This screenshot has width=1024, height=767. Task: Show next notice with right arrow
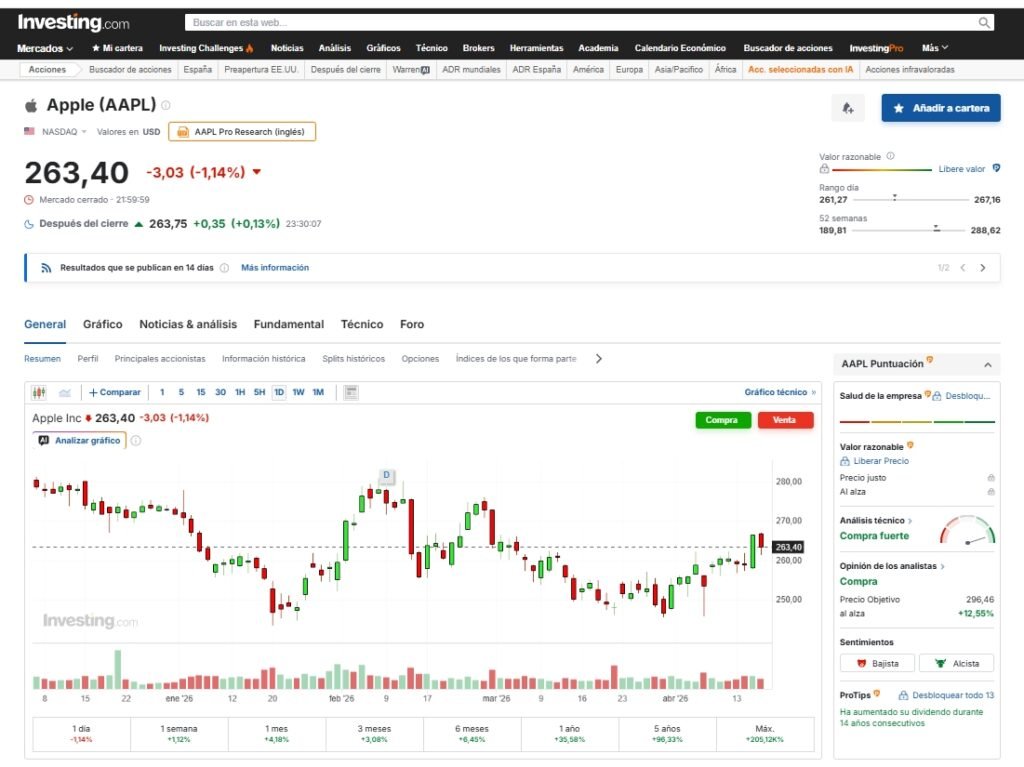(983, 268)
